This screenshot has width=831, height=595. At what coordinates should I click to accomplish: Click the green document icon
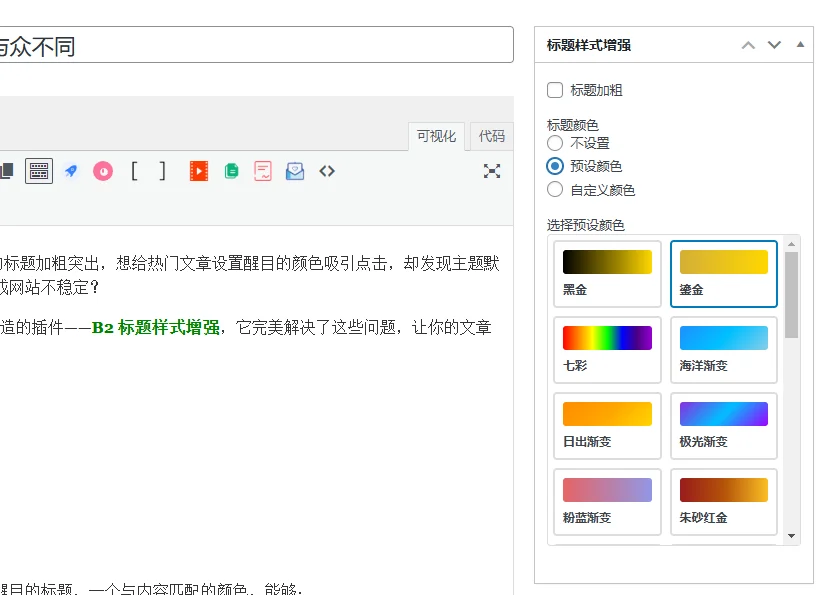[231, 171]
